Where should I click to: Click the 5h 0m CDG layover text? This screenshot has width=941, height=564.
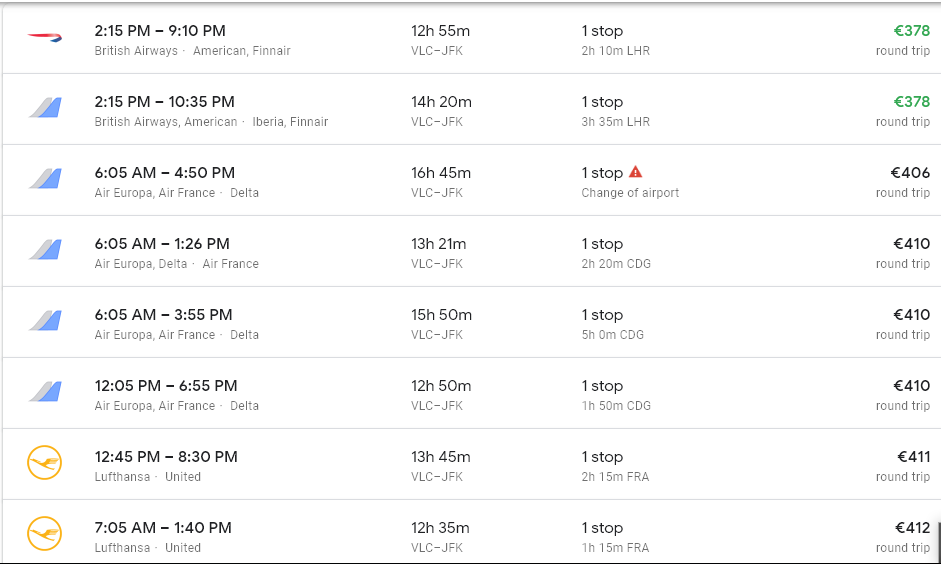pyautogui.click(x=616, y=335)
